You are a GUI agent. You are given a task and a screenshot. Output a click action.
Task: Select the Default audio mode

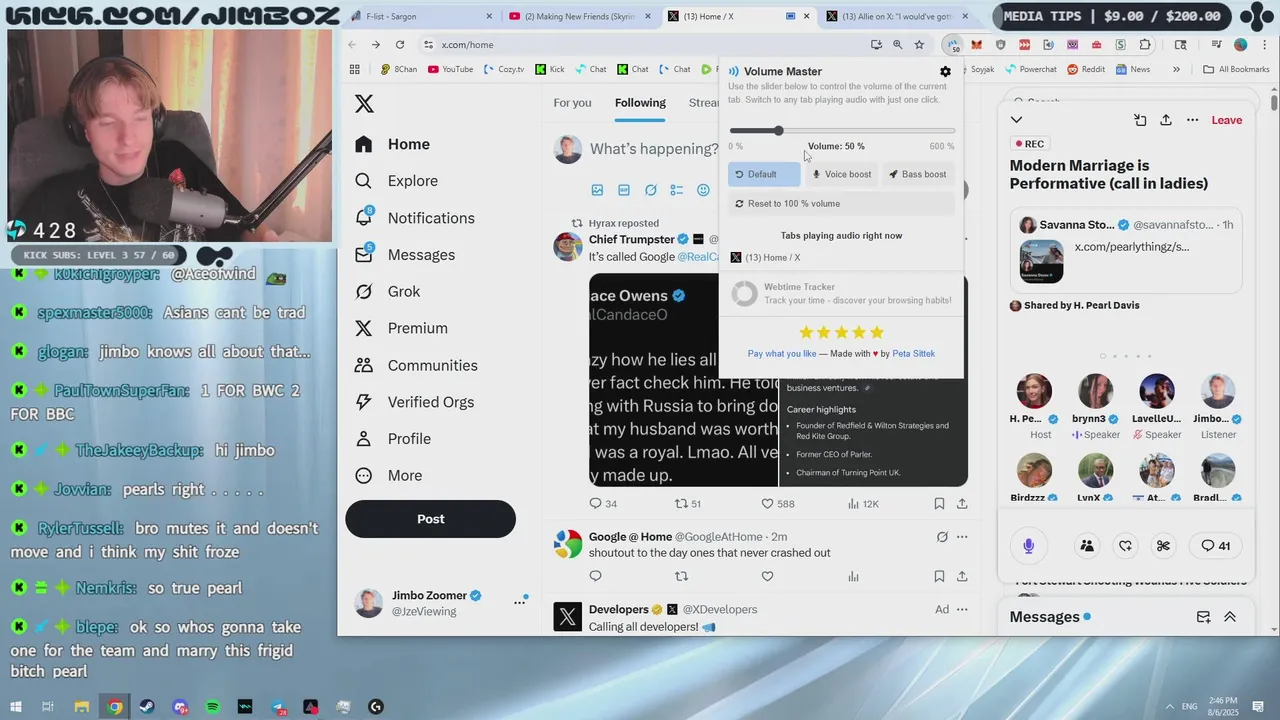point(764,174)
